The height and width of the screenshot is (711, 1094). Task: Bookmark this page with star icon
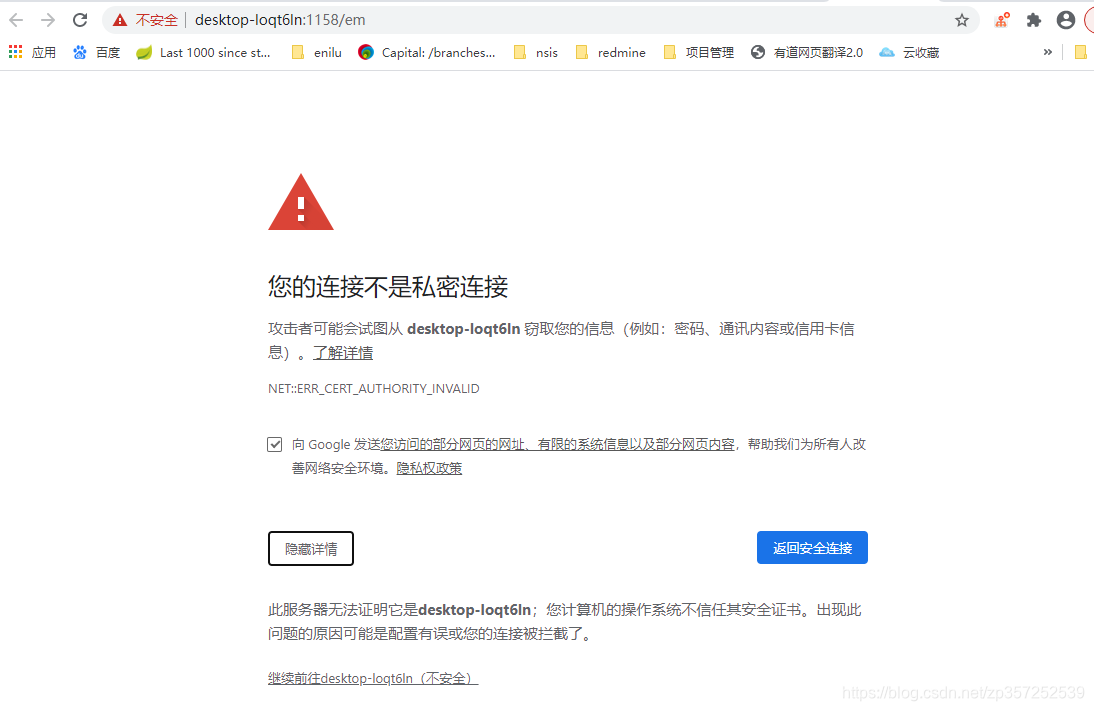pos(962,20)
